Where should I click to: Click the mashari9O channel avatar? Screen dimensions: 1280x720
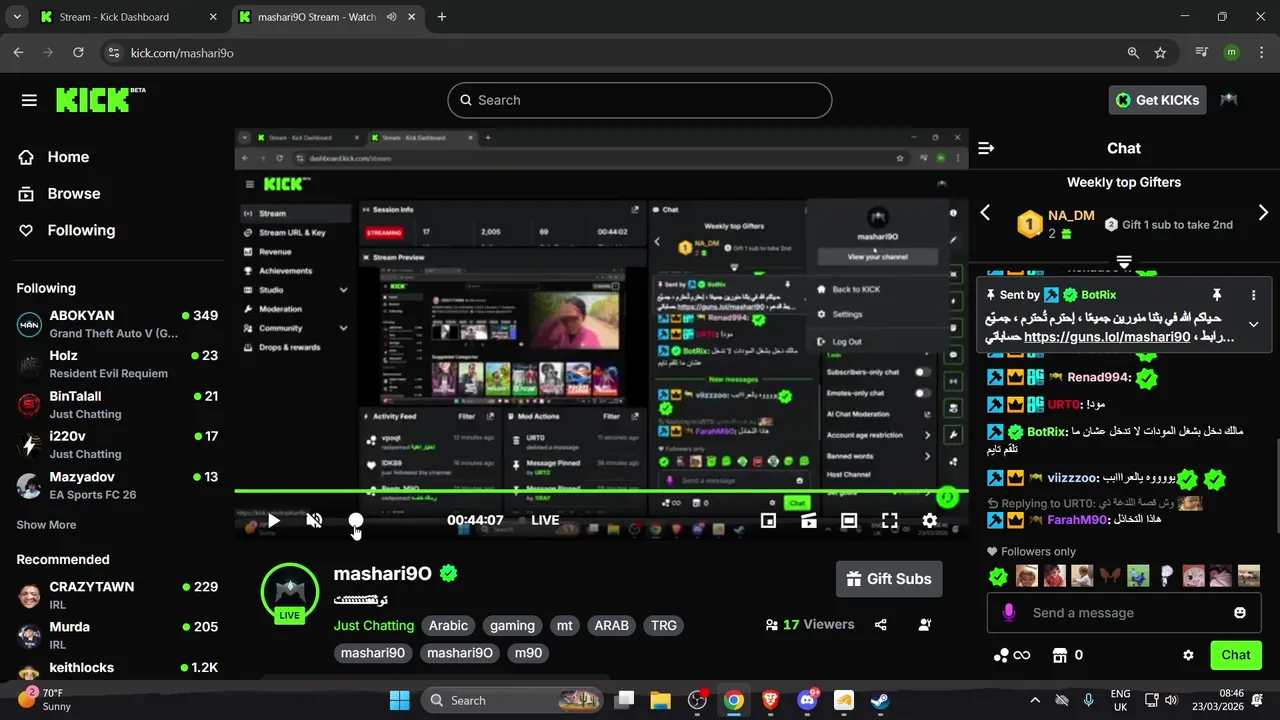pos(289,591)
